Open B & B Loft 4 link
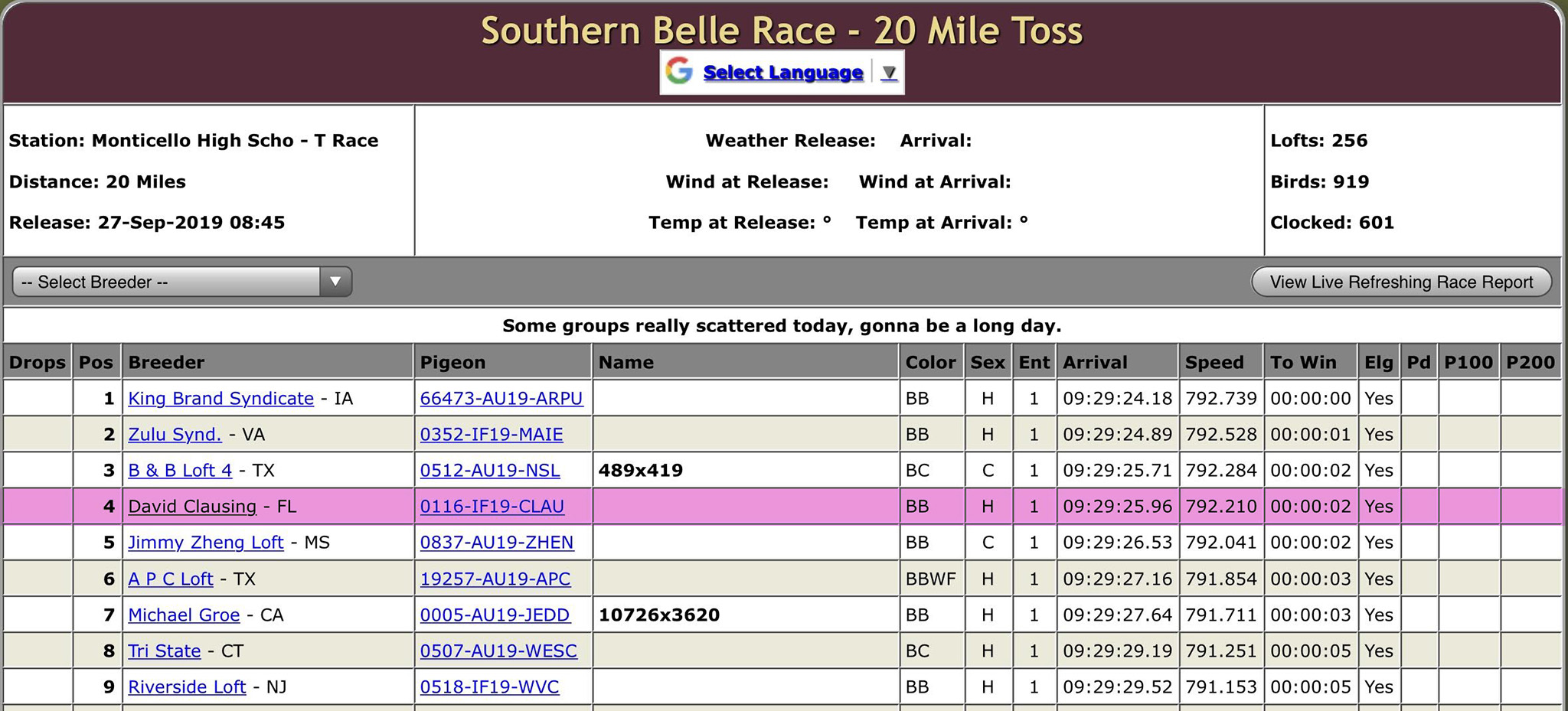The height and width of the screenshot is (711, 1568). tap(180, 471)
